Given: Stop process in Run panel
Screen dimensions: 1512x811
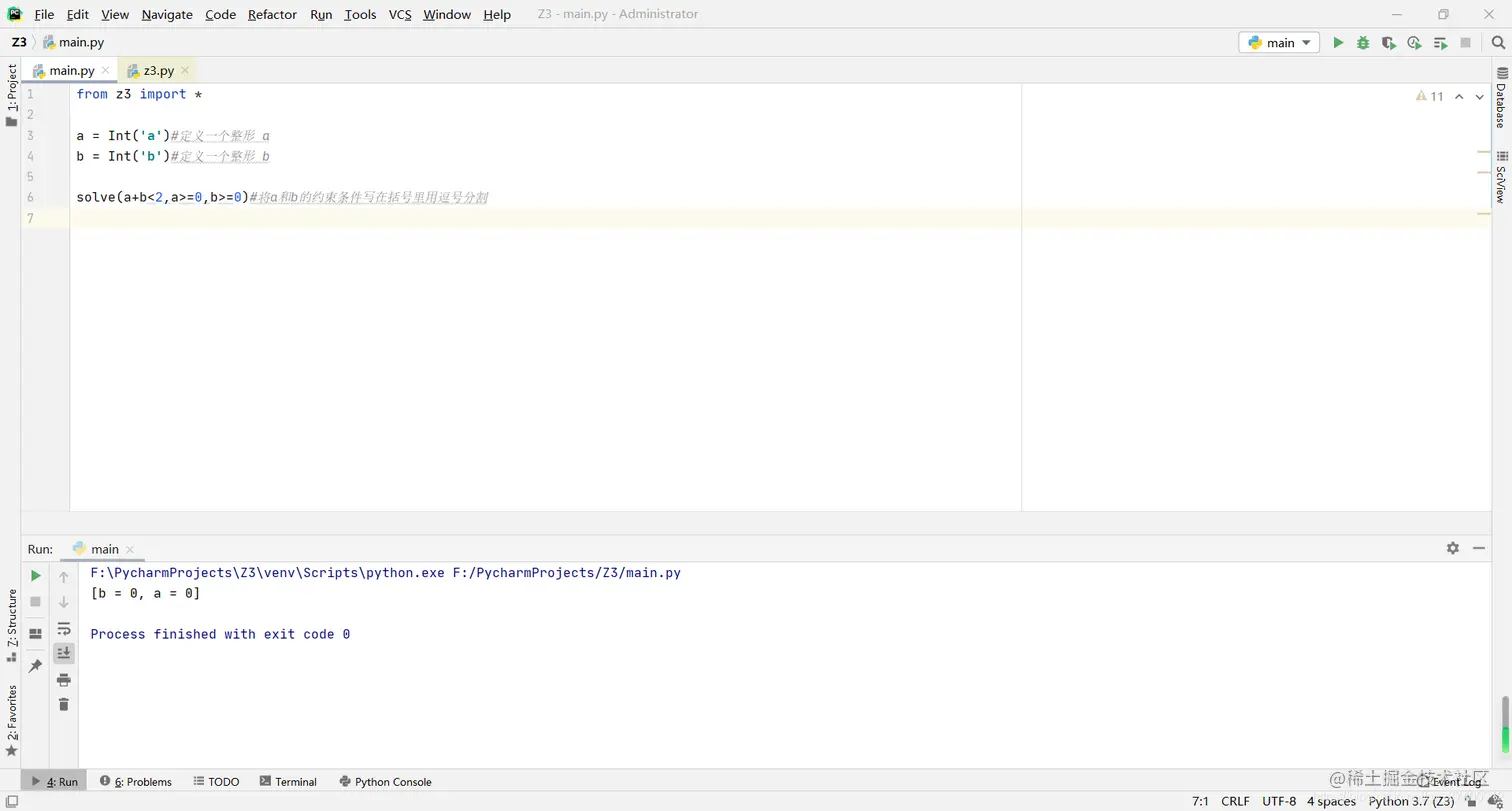Looking at the screenshot, I should (x=36, y=602).
